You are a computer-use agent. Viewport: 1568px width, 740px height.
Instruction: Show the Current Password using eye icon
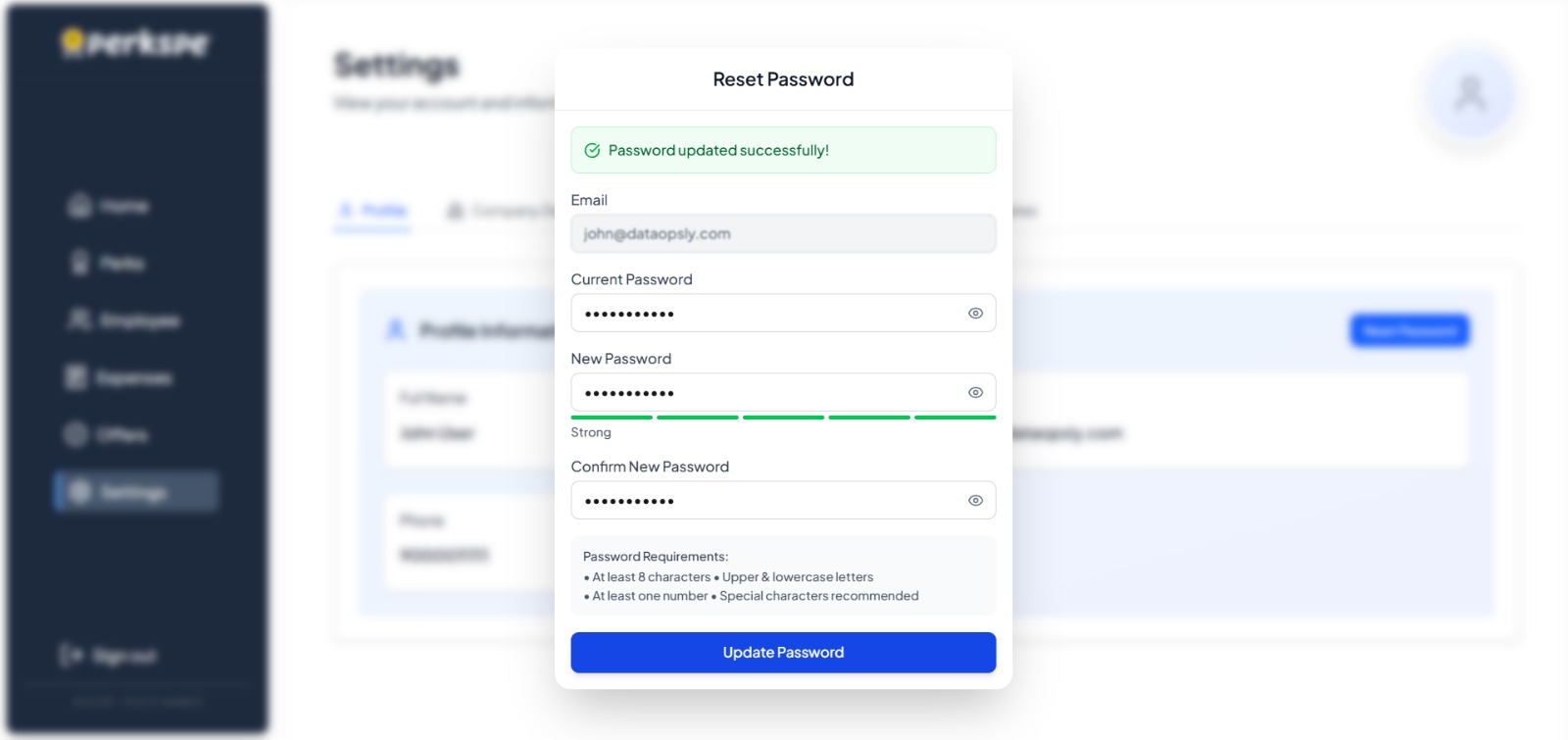(x=975, y=314)
